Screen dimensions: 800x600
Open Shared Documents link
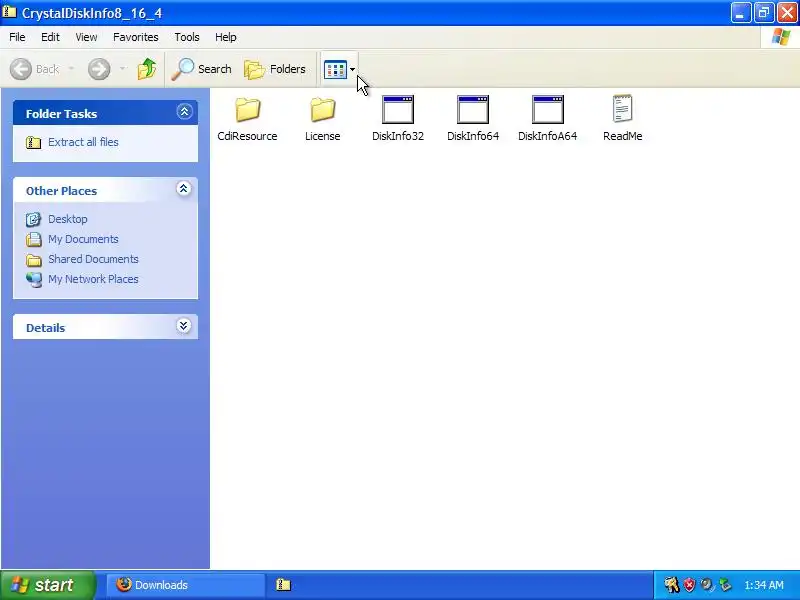[x=93, y=259]
